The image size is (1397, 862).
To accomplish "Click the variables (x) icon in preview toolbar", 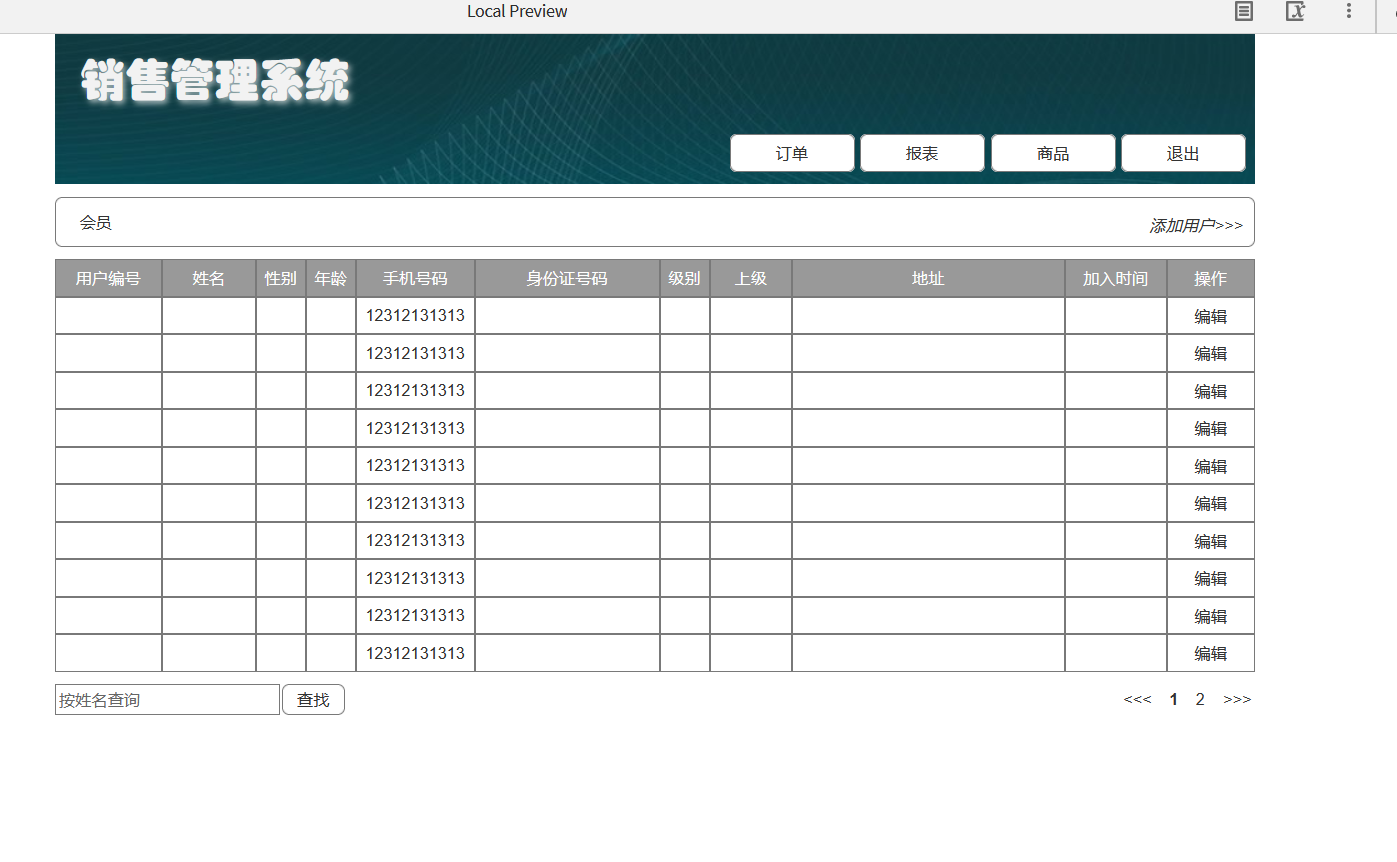I will coord(1295,11).
